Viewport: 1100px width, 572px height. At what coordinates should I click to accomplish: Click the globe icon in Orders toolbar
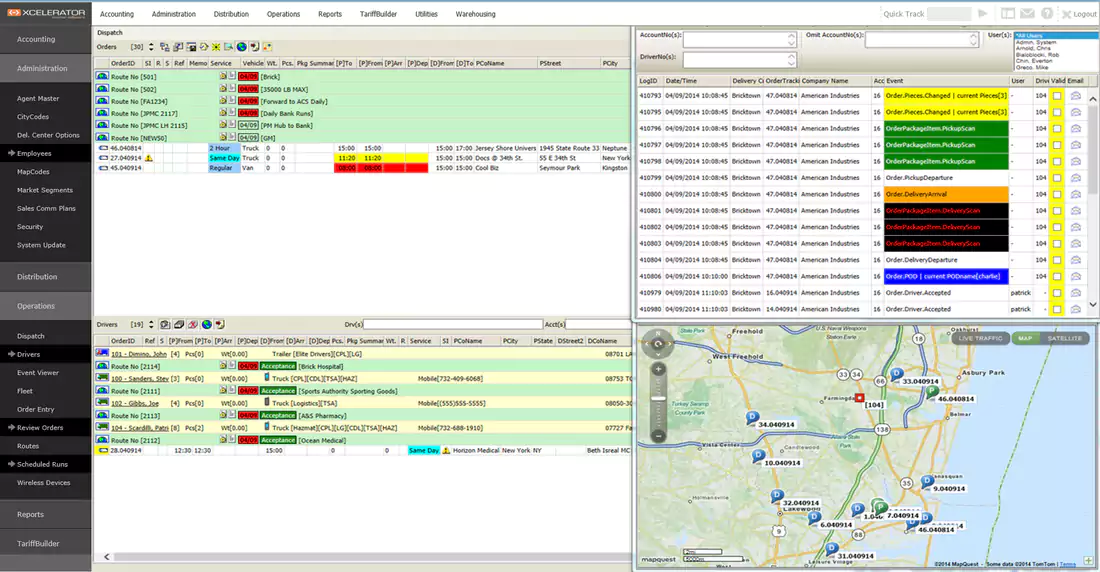pyautogui.click(x=241, y=47)
